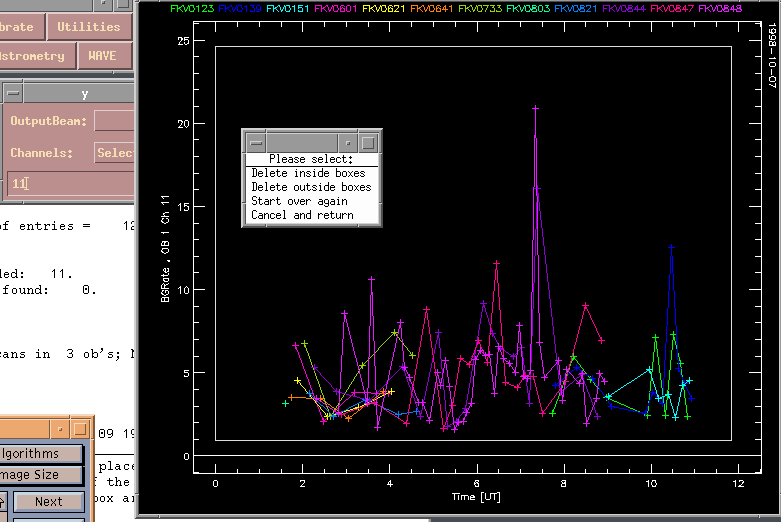Open the OutputBeam selector
The image size is (781, 522).
115,121
